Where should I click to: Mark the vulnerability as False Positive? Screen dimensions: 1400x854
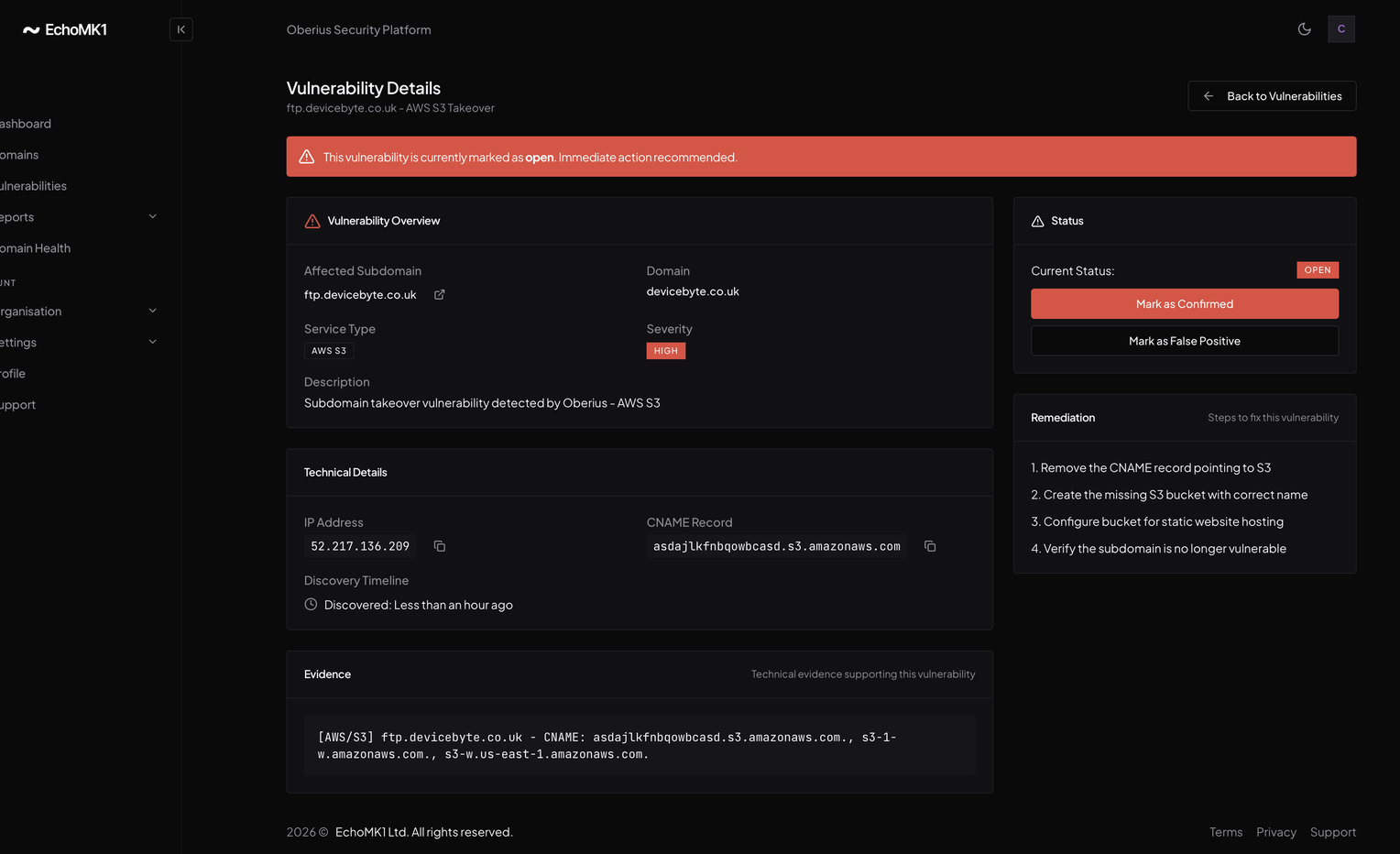pos(1185,341)
